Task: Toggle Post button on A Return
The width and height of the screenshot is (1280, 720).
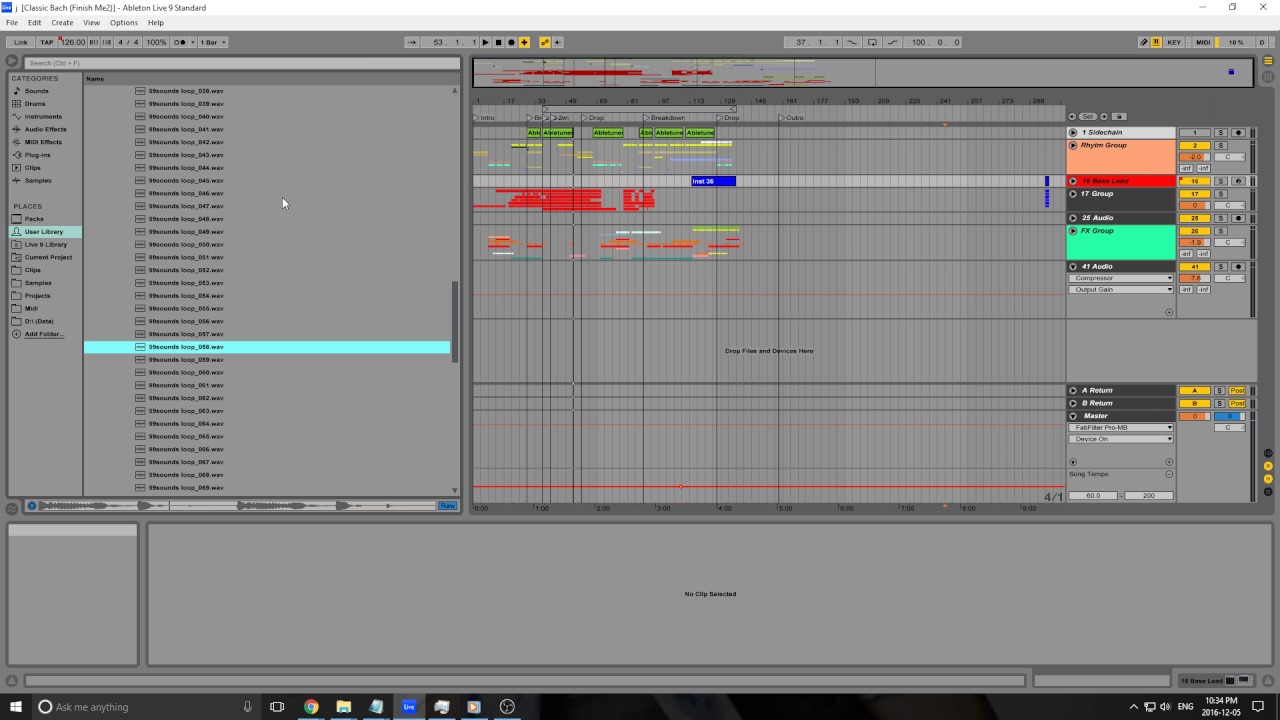Action: (x=1237, y=391)
